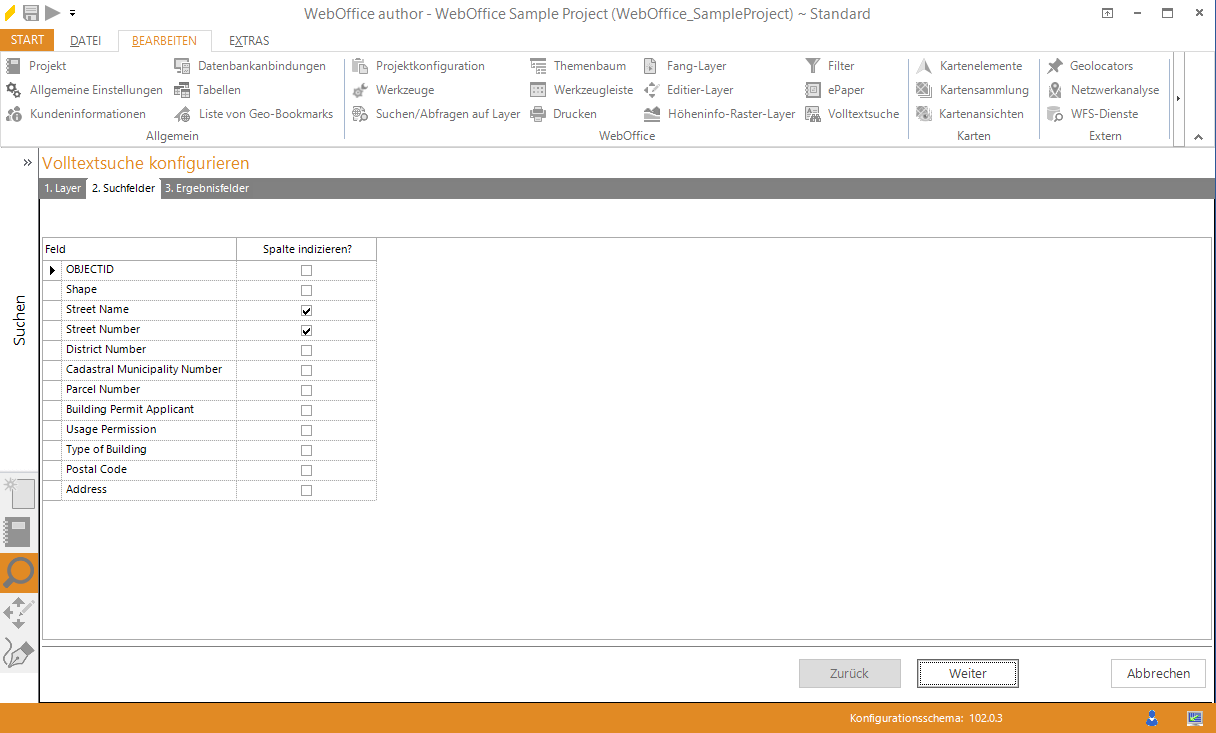The height and width of the screenshot is (733, 1216).
Task: Click the magnifier search icon in sidebar
Action: 19,573
